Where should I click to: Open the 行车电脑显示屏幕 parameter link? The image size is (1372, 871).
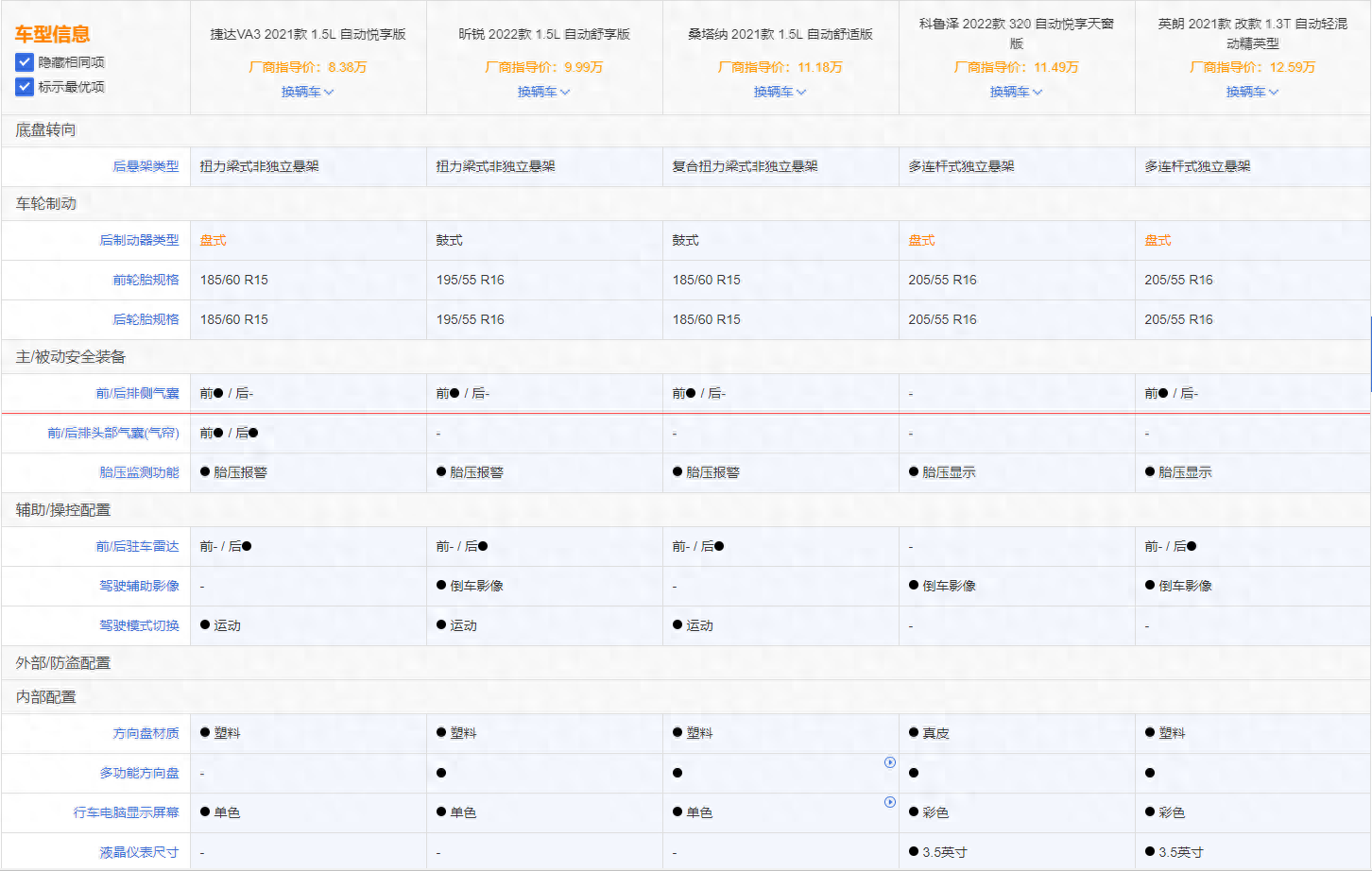(126, 812)
